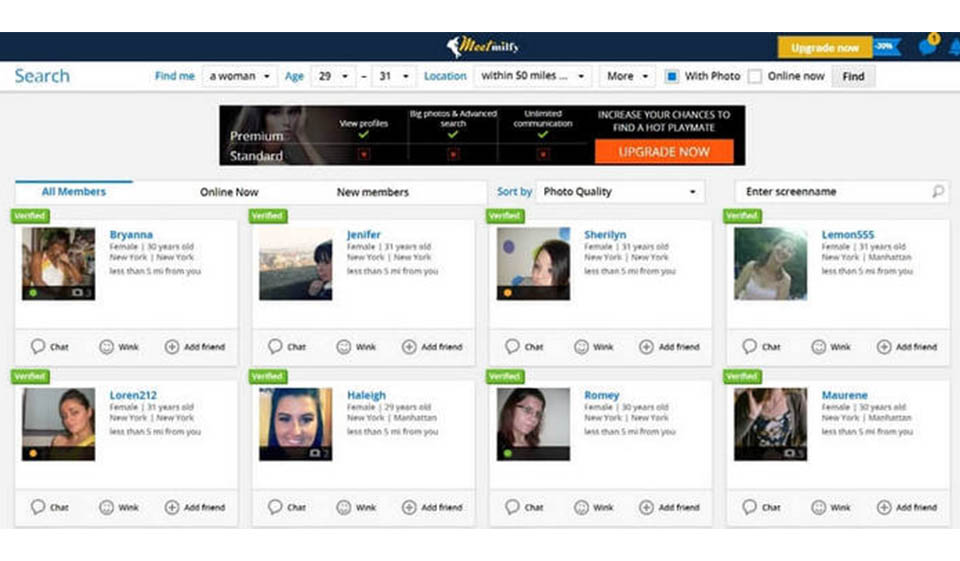Click the yellow Upgrade now button
This screenshot has width=960, height=561.
click(x=824, y=47)
